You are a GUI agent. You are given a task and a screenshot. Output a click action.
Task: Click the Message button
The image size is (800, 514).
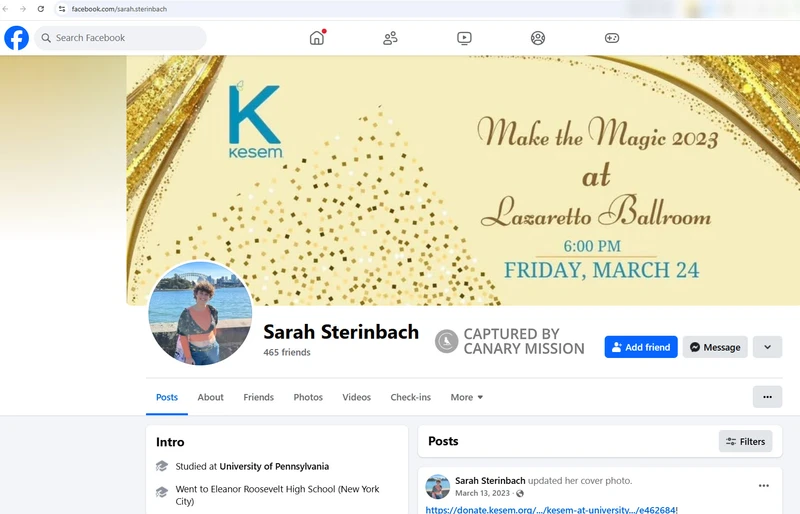715,347
